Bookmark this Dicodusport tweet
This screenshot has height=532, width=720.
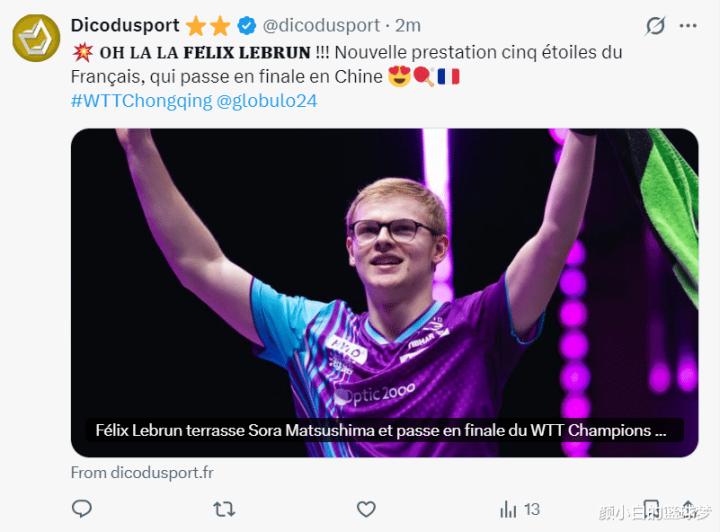pyautogui.click(x=651, y=509)
